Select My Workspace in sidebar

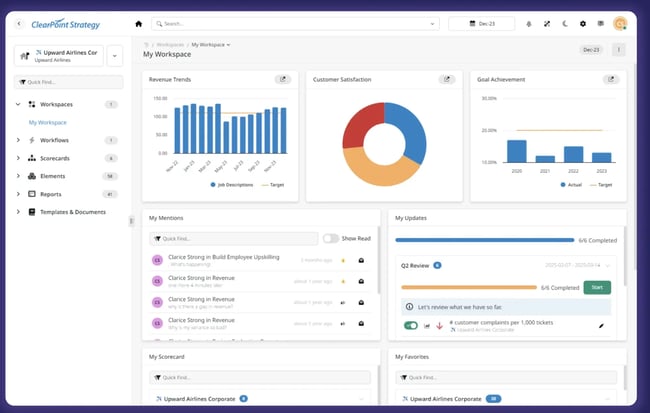click(47, 122)
